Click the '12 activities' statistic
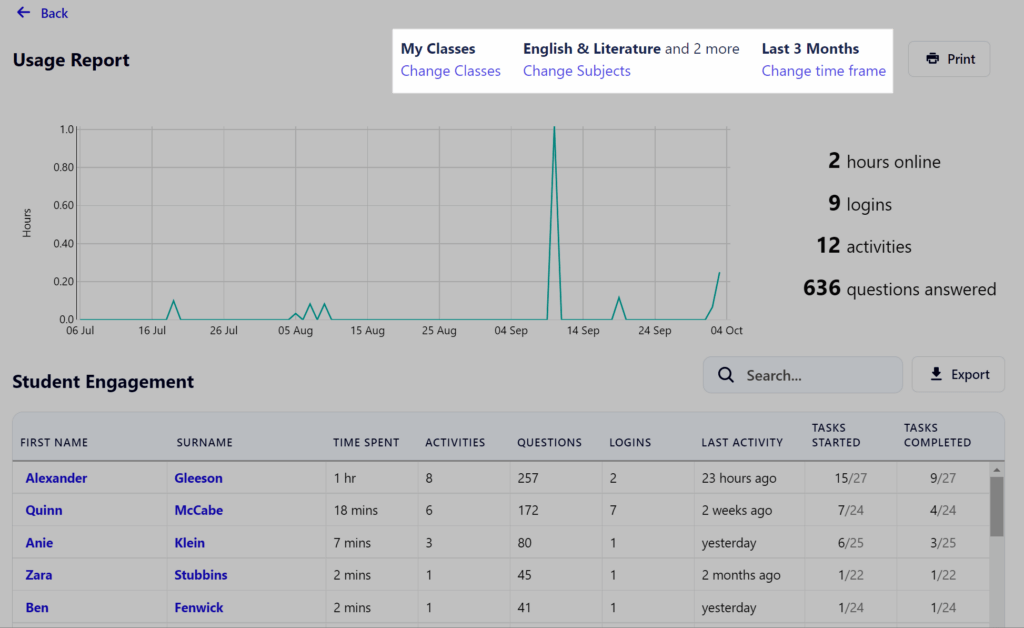The image size is (1024, 628). click(863, 245)
